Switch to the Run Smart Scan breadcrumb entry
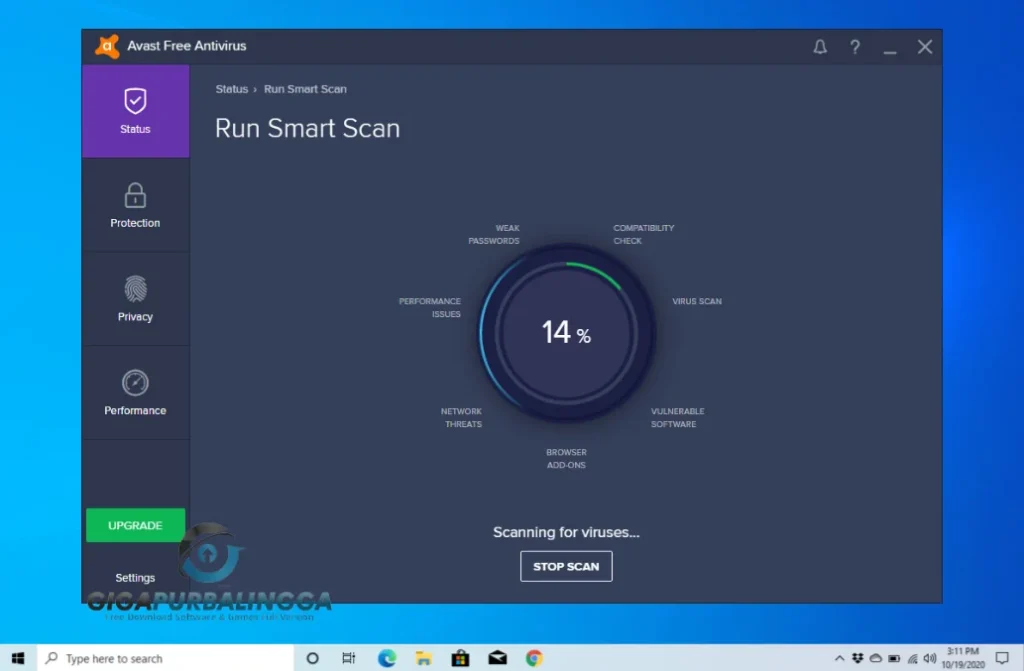This screenshot has width=1024, height=671. 305,89
